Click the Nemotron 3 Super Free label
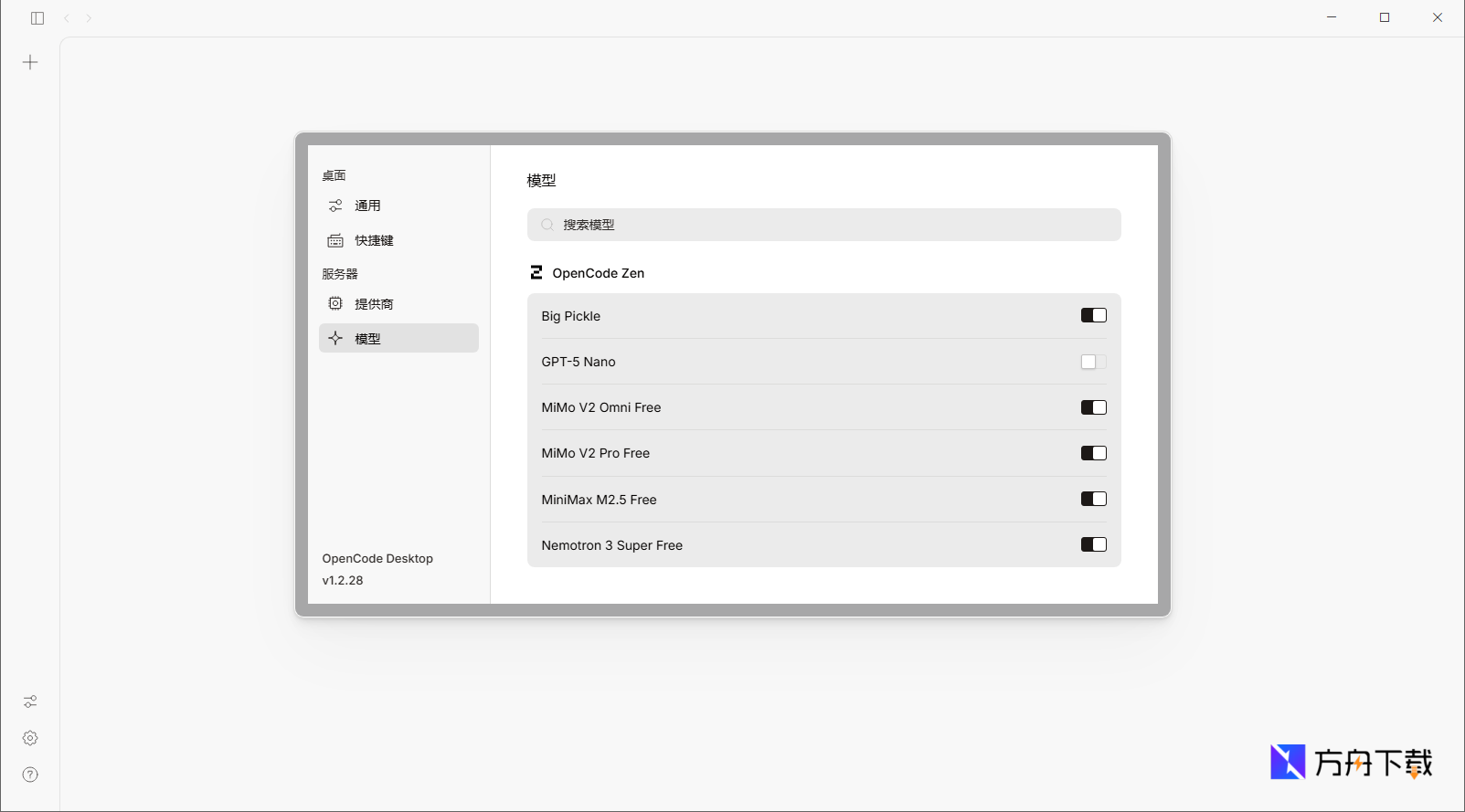This screenshot has width=1465, height=812. (612, 545)
